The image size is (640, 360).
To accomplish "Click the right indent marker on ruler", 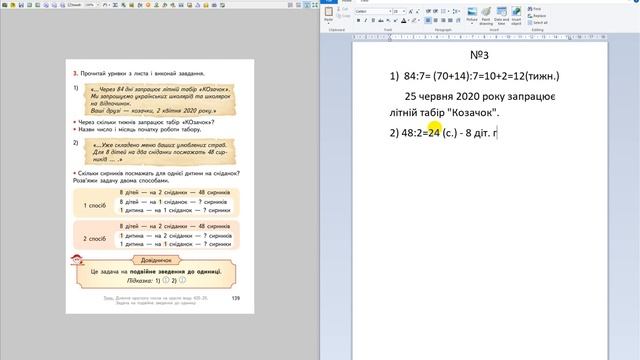I will coord(569,38).
